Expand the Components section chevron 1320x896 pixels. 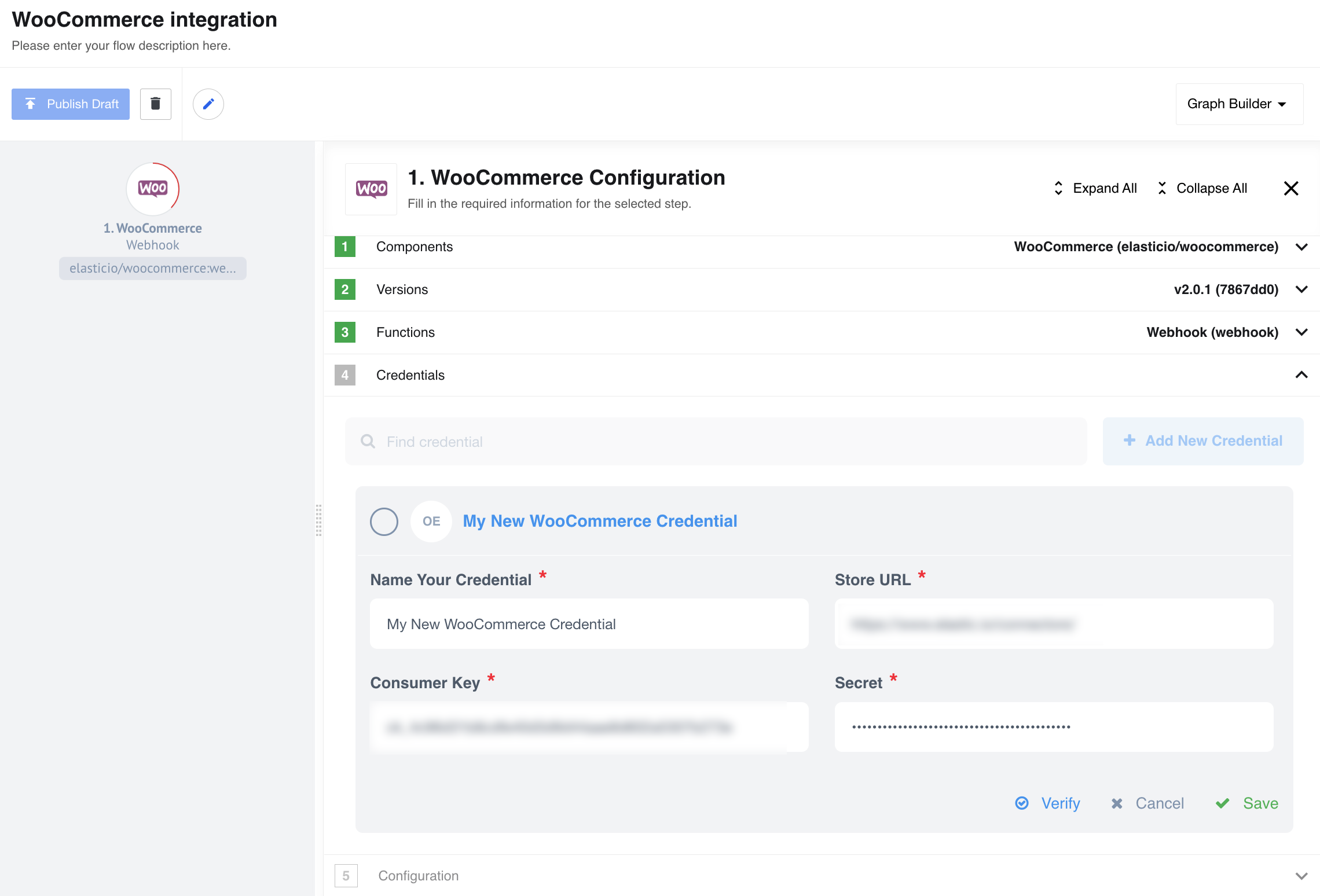click(x=1301, y=247)
